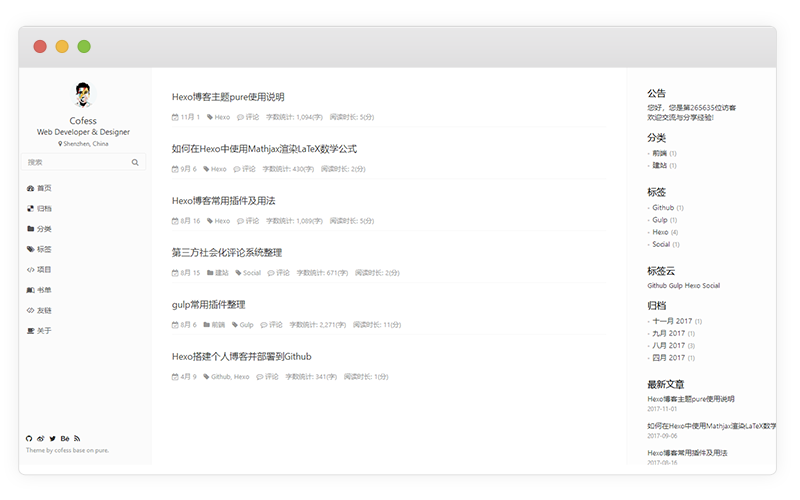
Task: Click Social in the 标签云 tag cloud
Action: tap(711, 286)
